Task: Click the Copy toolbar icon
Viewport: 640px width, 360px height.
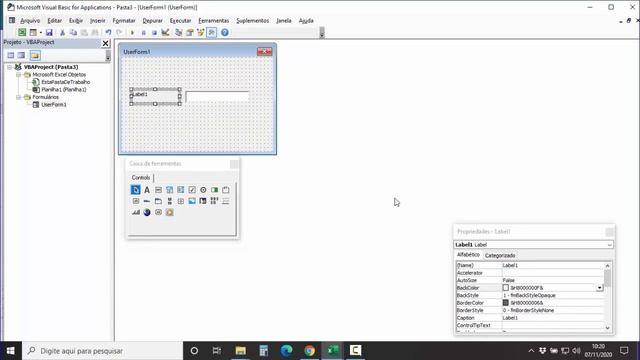Action: 73,32
